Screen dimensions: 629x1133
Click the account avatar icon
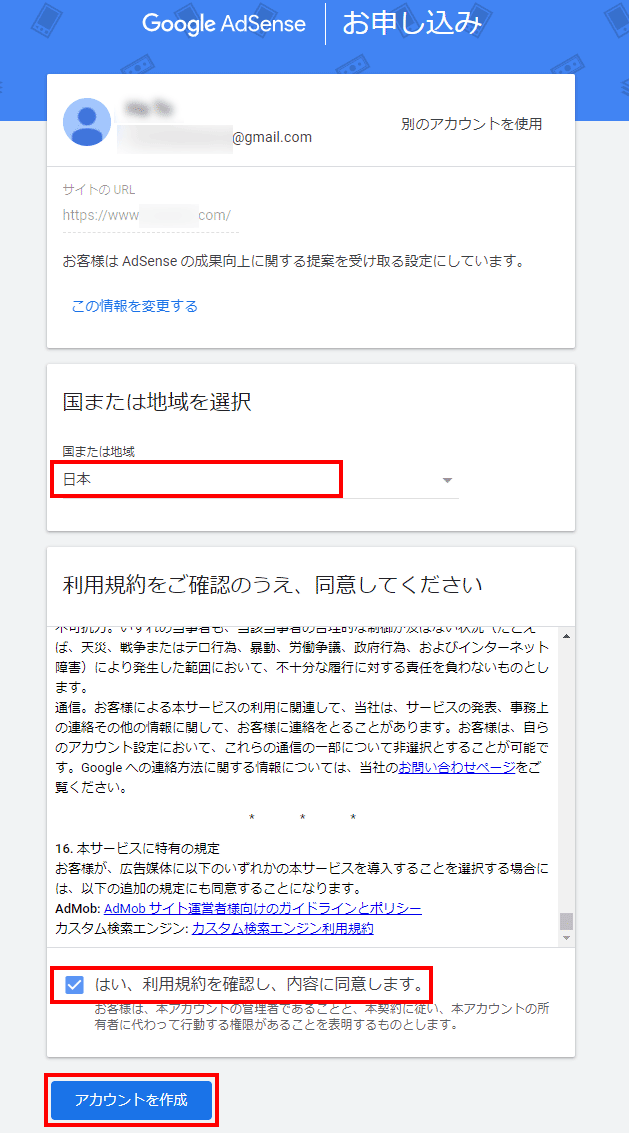pos(87,122)
